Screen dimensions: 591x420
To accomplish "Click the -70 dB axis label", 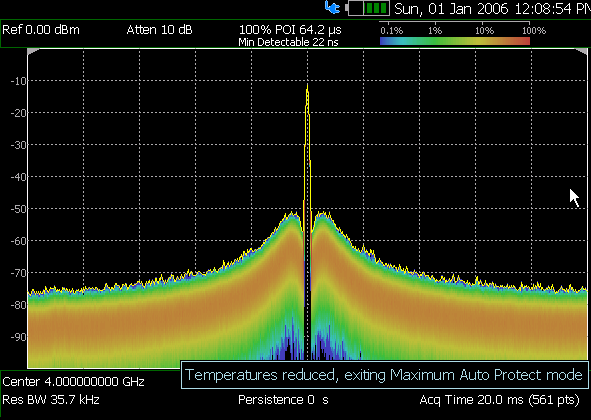I will (x=19, y=273).
